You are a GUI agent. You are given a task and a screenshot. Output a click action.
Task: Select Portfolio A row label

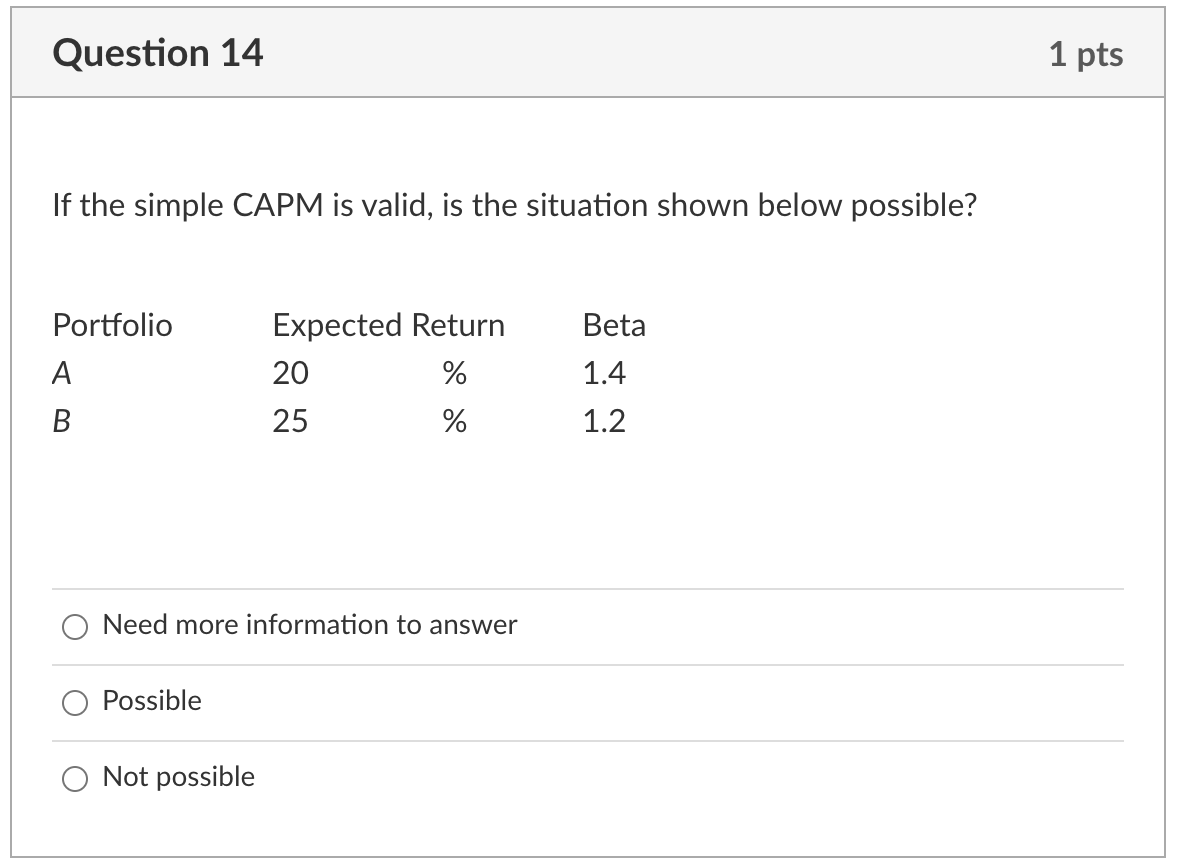(61, 373)
